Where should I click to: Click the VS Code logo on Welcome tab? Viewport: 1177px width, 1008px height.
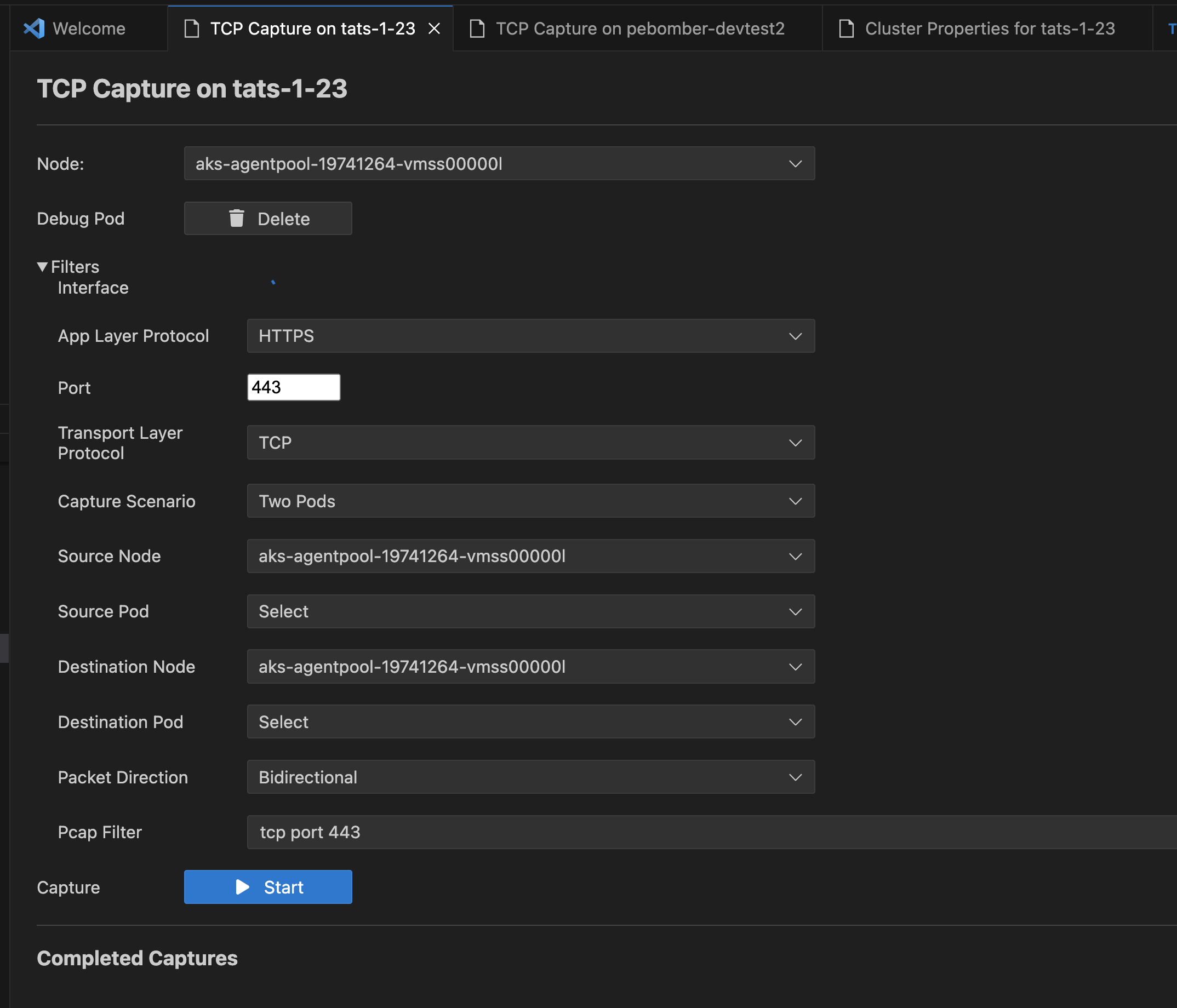pyautogui.click(x=34, y=28)
